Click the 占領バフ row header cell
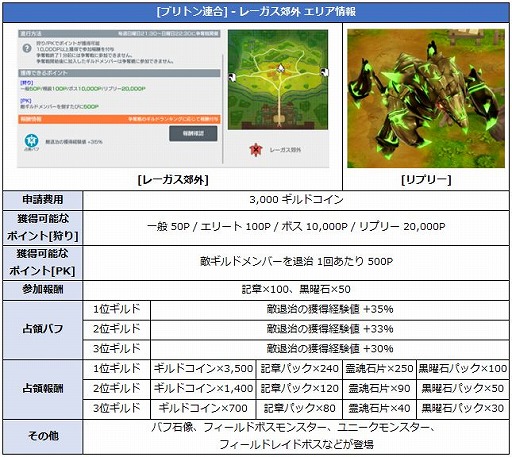This screenshot has height=457, width=512. (x=43, y=329)
